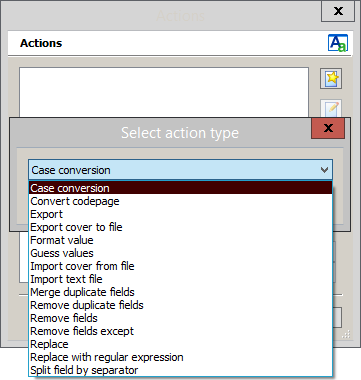
Task: Choose Split field by separator
Action: point(180,370)
